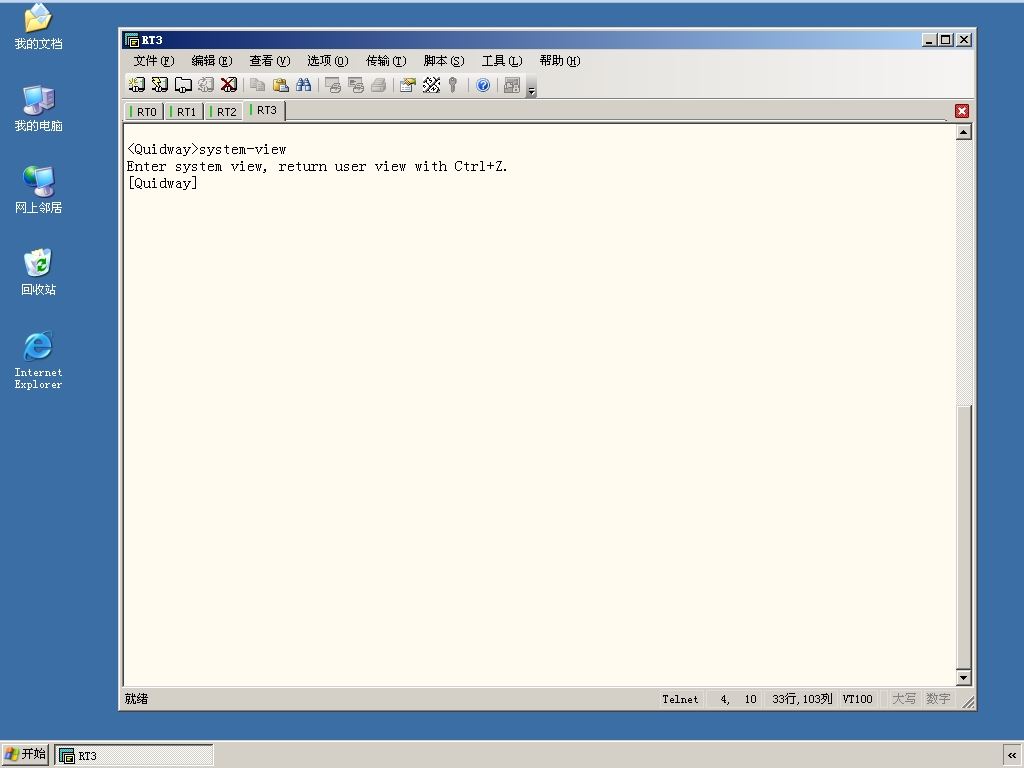Select the 回收站 recycle bin icon
Viewport: 1024px width, 768px height.
[38, 272]
